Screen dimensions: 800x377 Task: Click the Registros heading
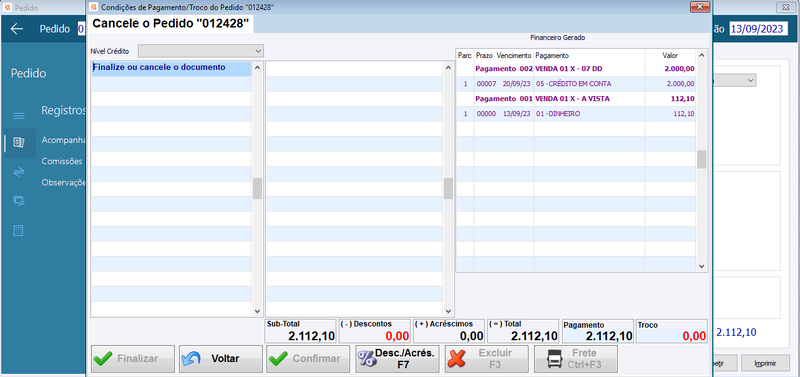click(63, 111)
